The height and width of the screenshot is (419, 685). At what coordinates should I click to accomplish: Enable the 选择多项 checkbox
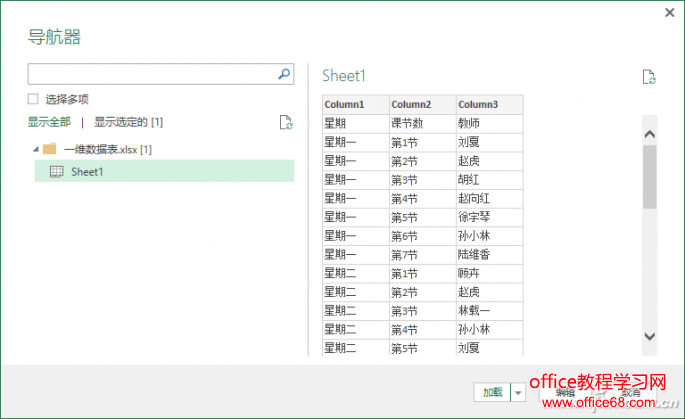(34, 99)
